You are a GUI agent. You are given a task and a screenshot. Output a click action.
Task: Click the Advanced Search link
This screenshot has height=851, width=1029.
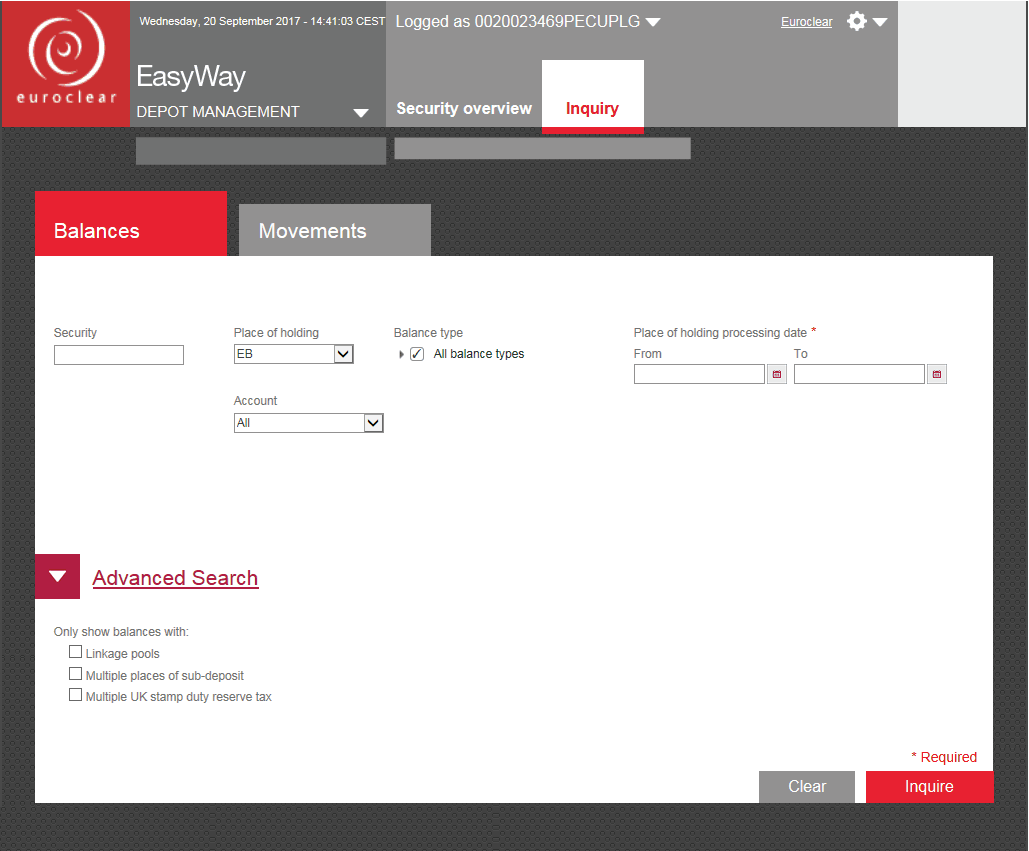pos(175,578)
